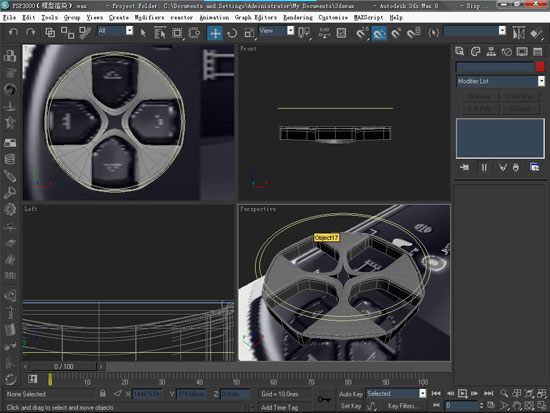Click the red object color swatch
Image resolution: width=550 pixels, height=413 pixels.
[540, 66]
